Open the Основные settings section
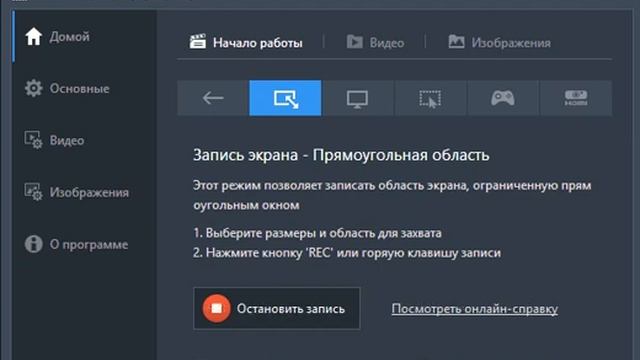 (x=84, y=89)
